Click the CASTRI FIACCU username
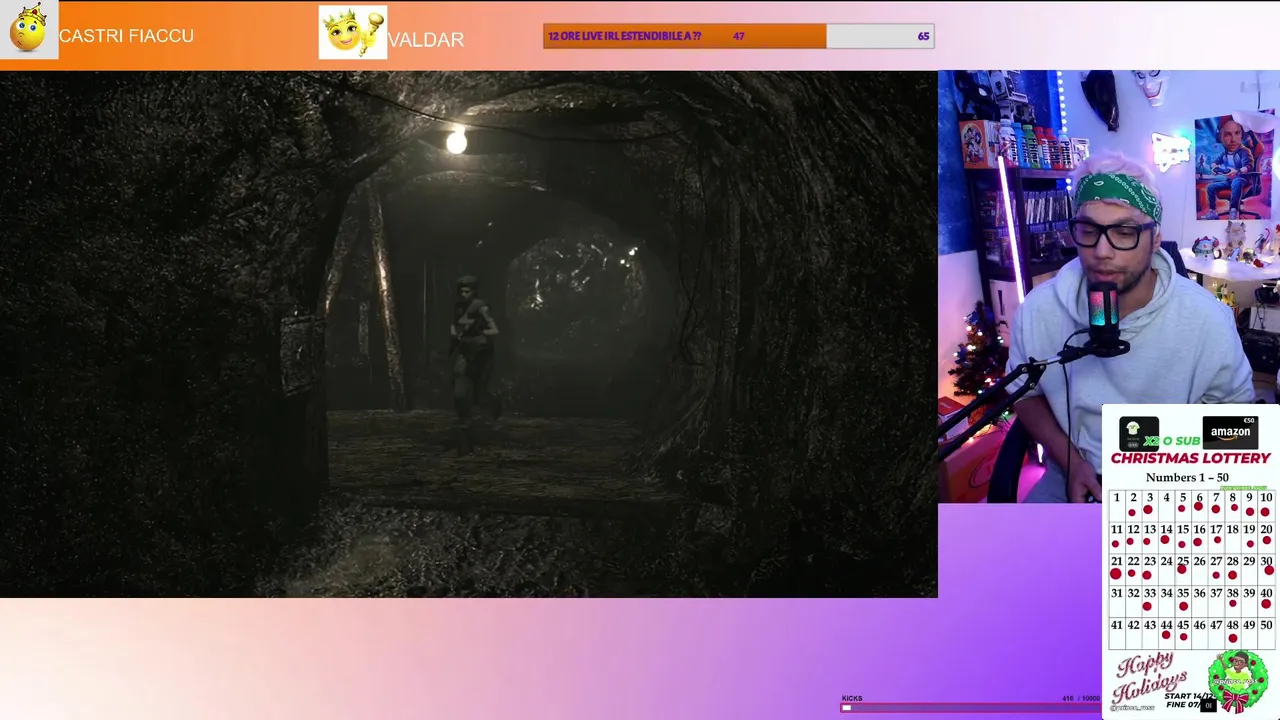This screenshot has height=720, width=1280. (126, 36)
